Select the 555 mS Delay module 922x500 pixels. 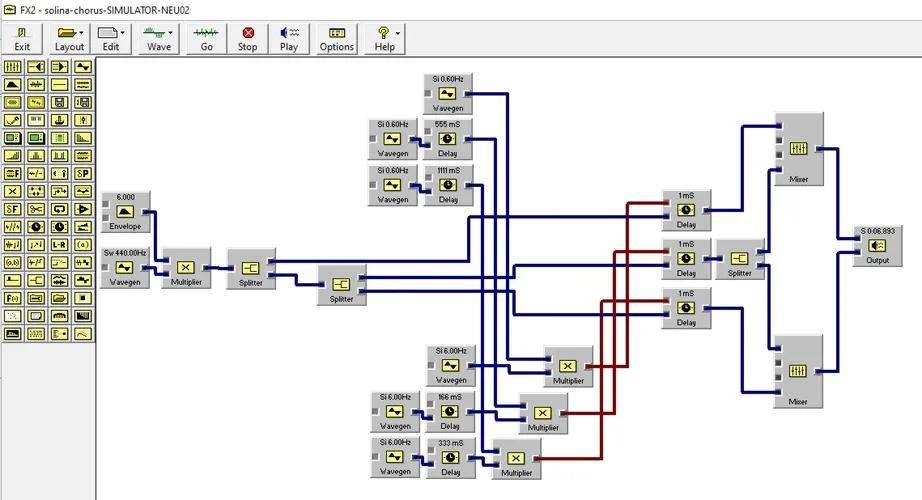[447, 139]
